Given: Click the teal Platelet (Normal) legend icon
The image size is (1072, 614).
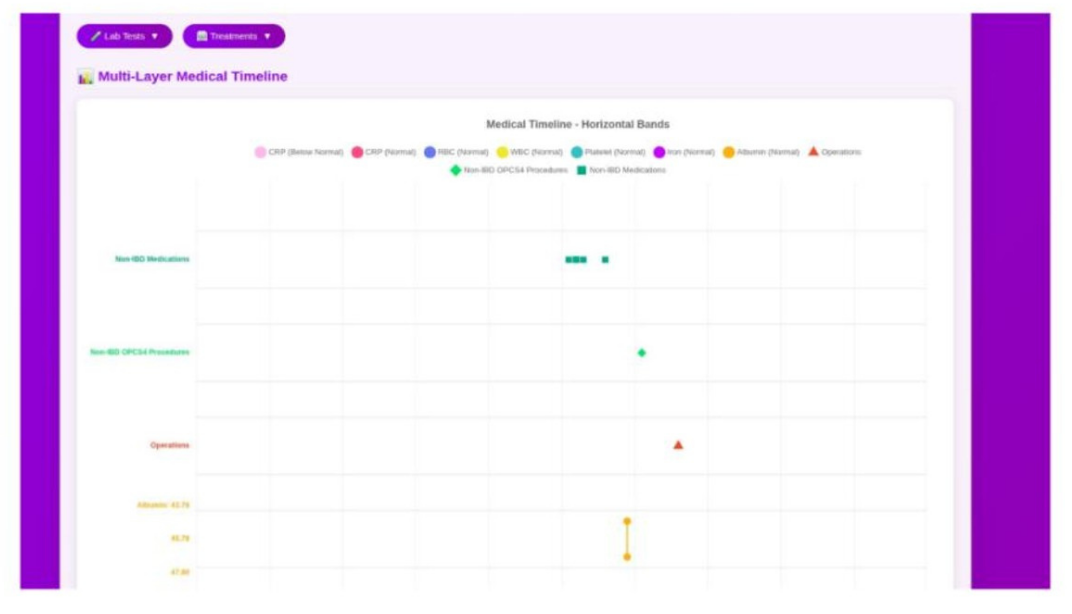Looking at the screenshot, I should [577, 152].
